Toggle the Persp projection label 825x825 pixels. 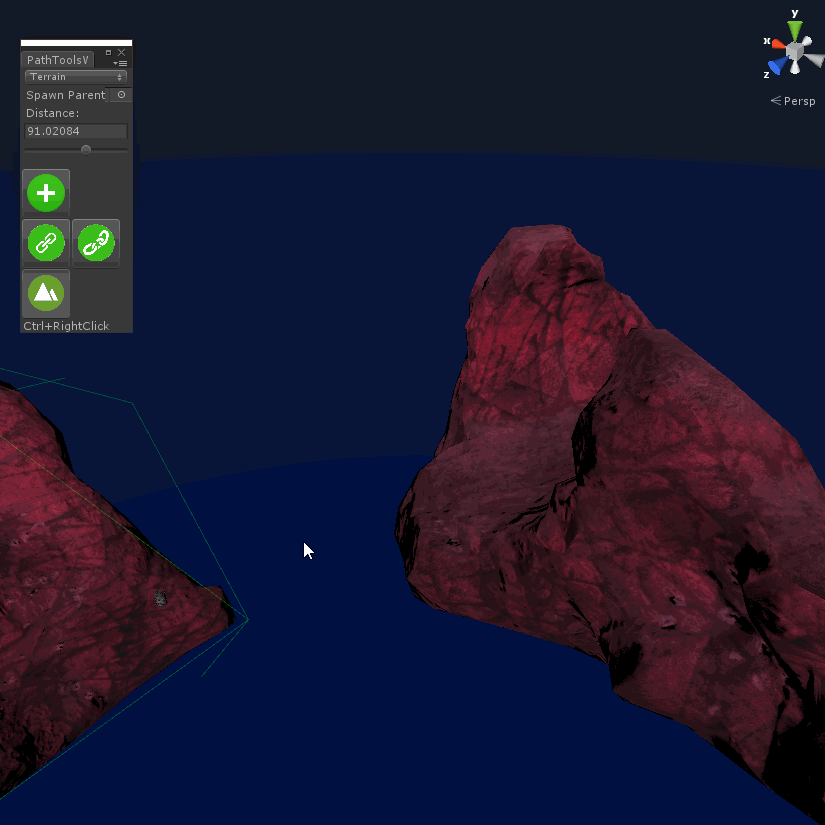coord(793,101)
